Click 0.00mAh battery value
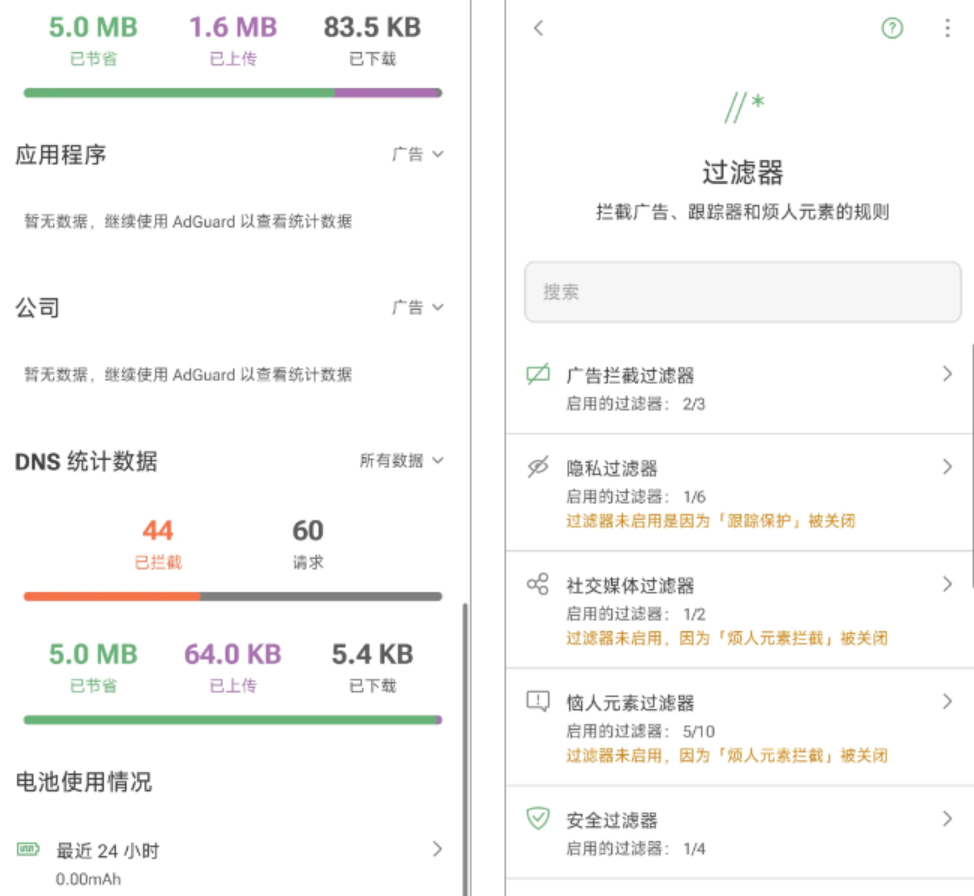This screenshot has height=896, width=974. pos(88,879)
